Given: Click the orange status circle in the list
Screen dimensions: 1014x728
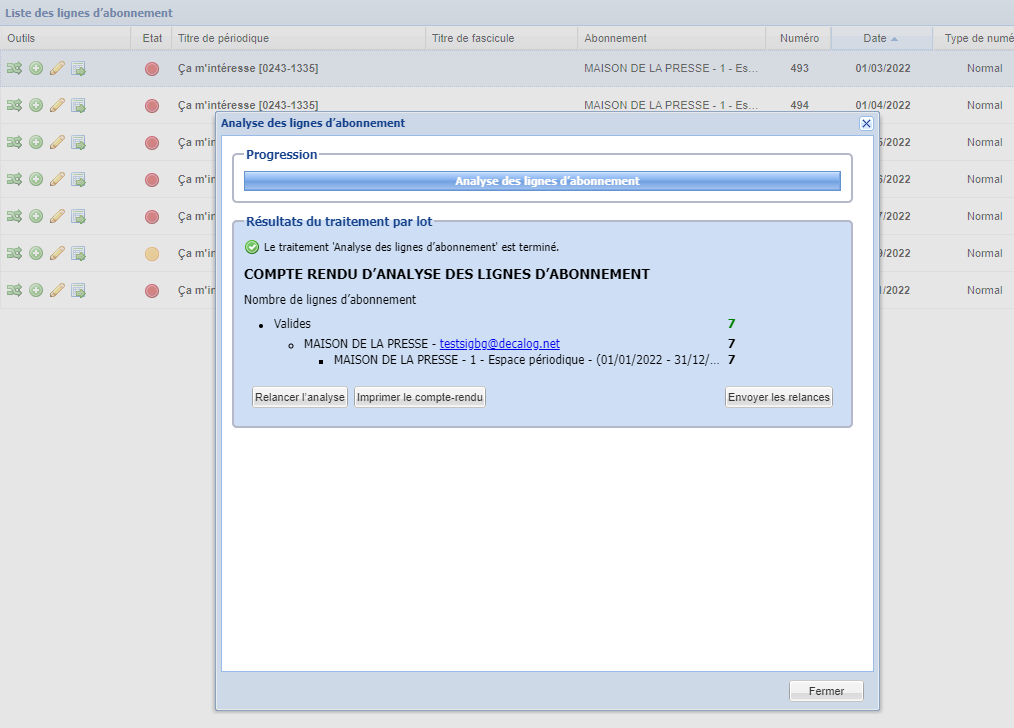Looking at the screenshot, I should [x=152, y=254].
